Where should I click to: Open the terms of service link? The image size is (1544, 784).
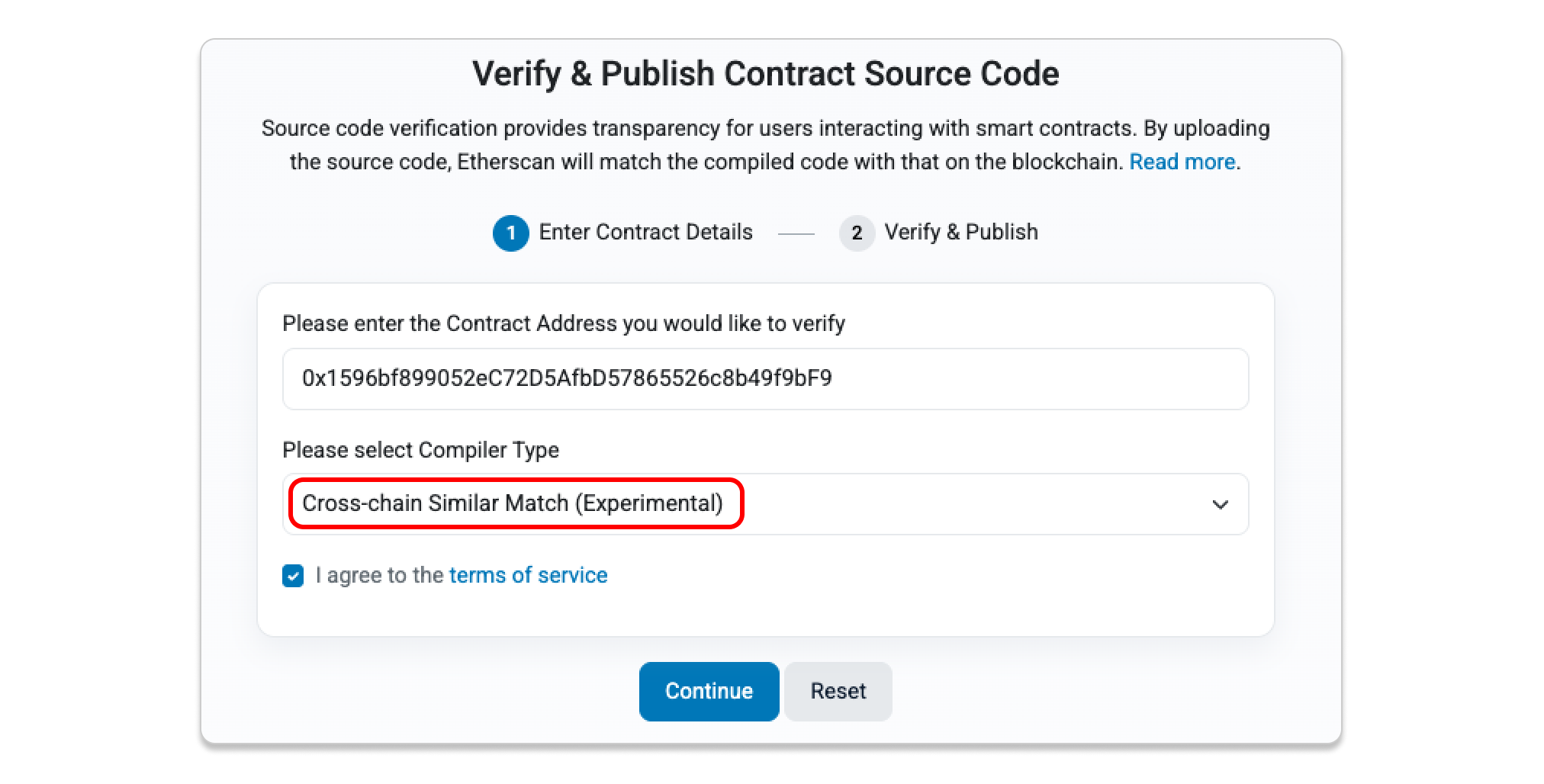coord(528,575)
